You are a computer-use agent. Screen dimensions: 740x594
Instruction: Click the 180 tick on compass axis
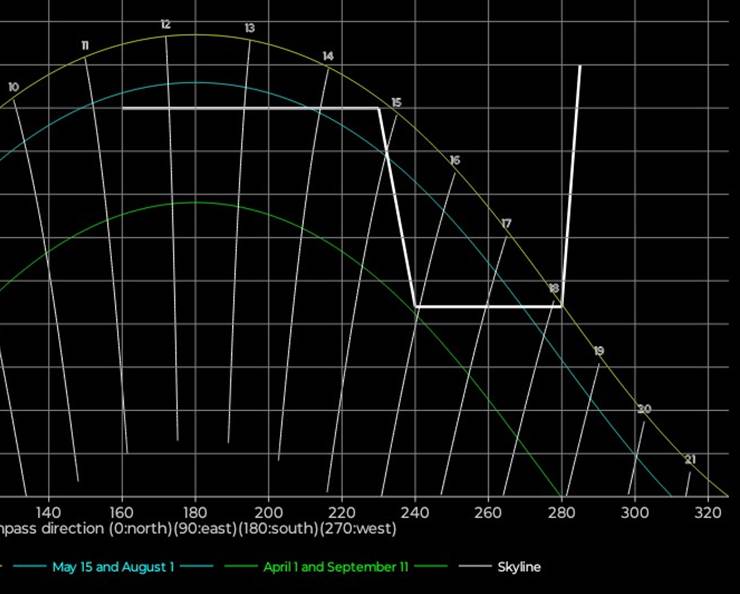(x=194, y=512)
